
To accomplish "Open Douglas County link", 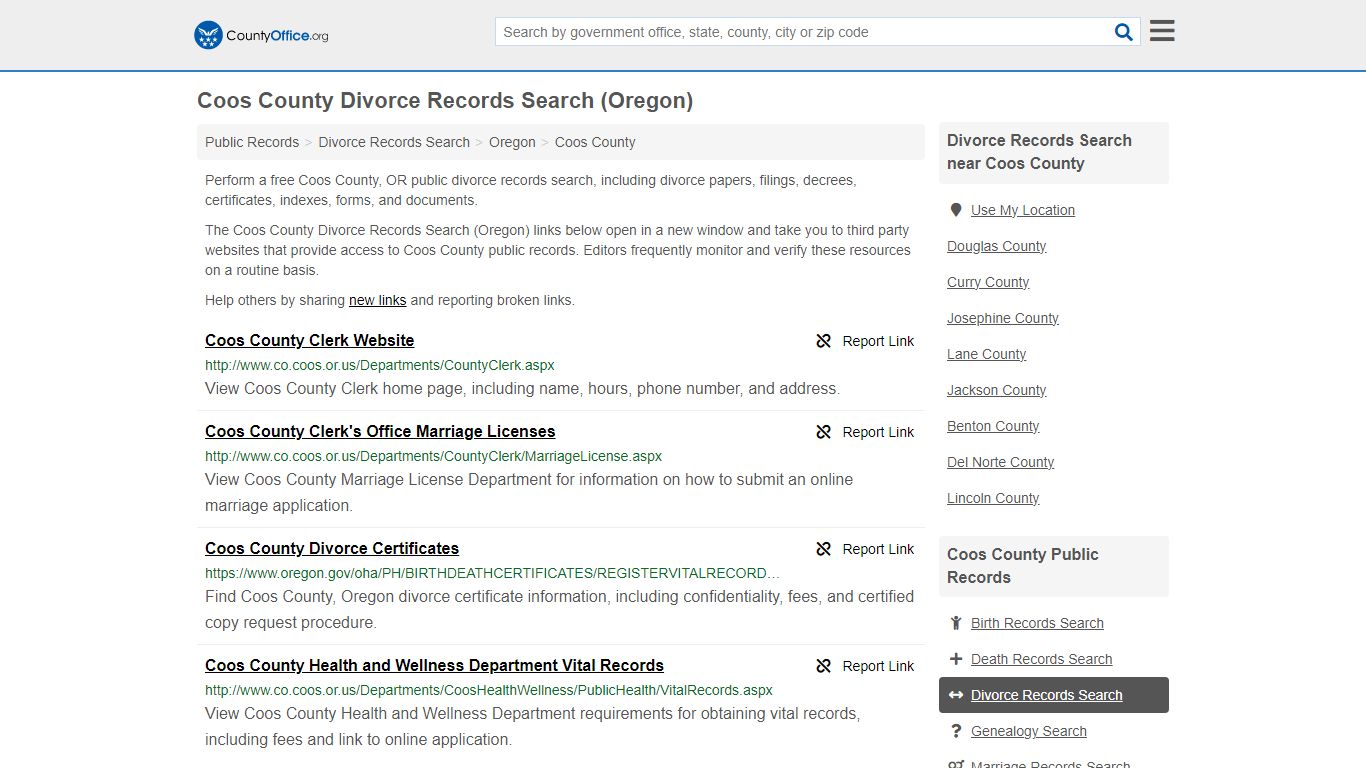I will pos(997,246).
